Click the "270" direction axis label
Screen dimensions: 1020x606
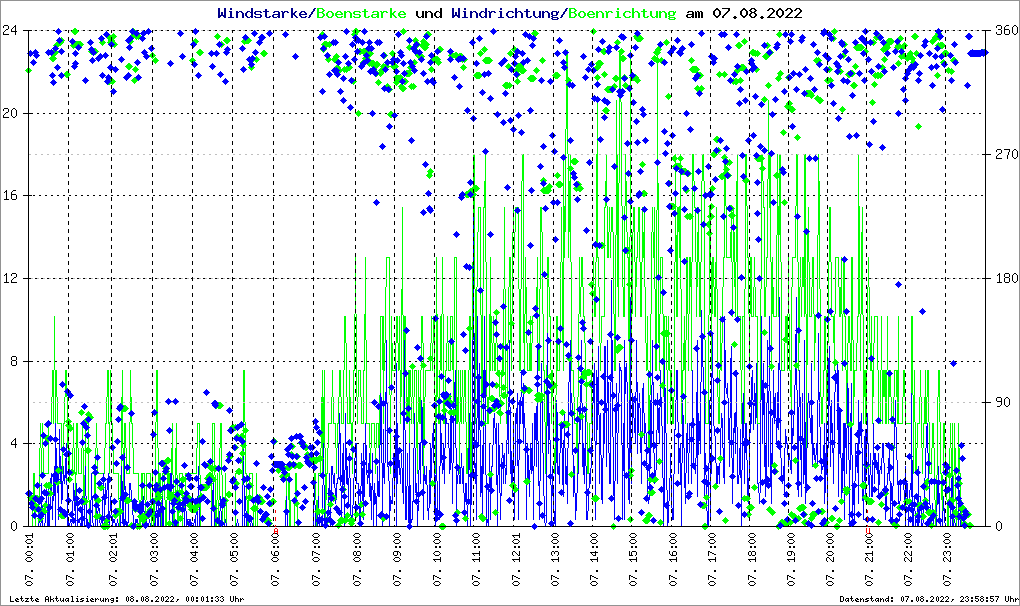click(x=1006, y=154)
